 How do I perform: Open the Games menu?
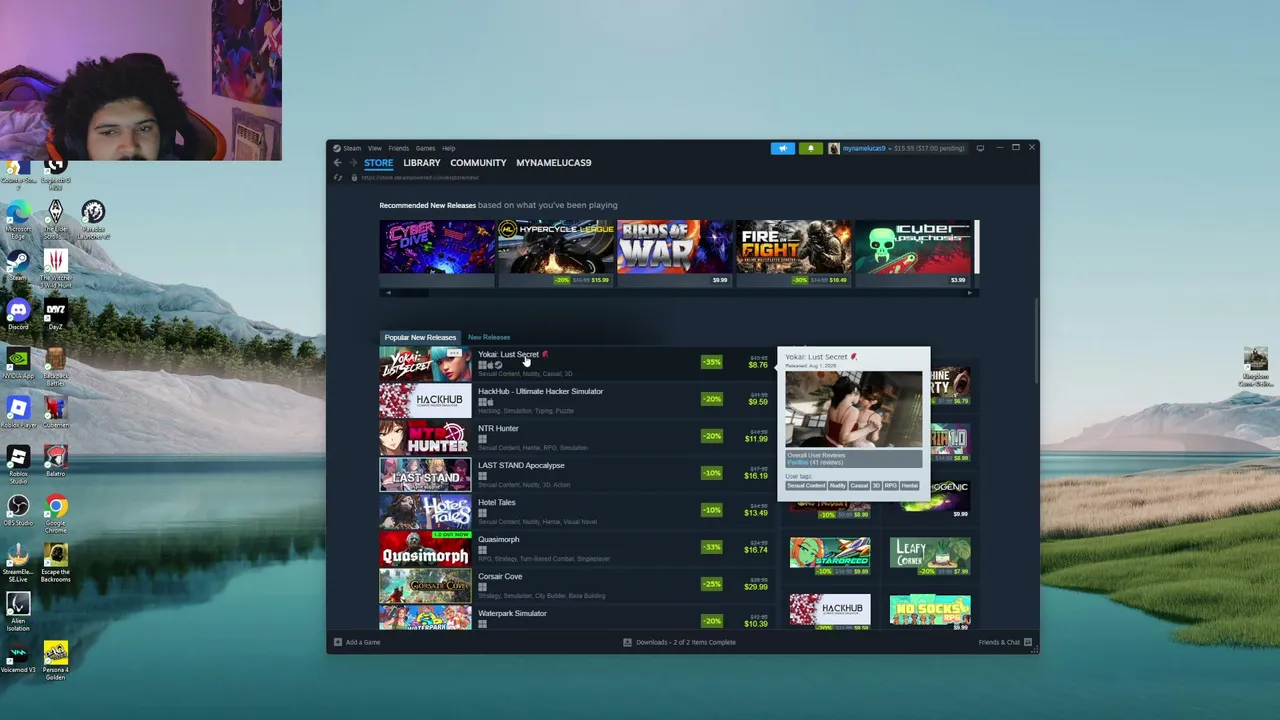[x=426, y=148]
